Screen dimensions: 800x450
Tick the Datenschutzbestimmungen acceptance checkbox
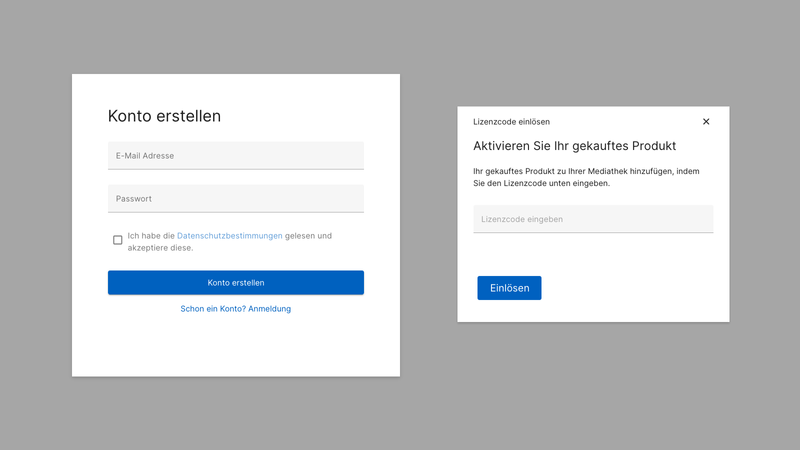[118, 240]
